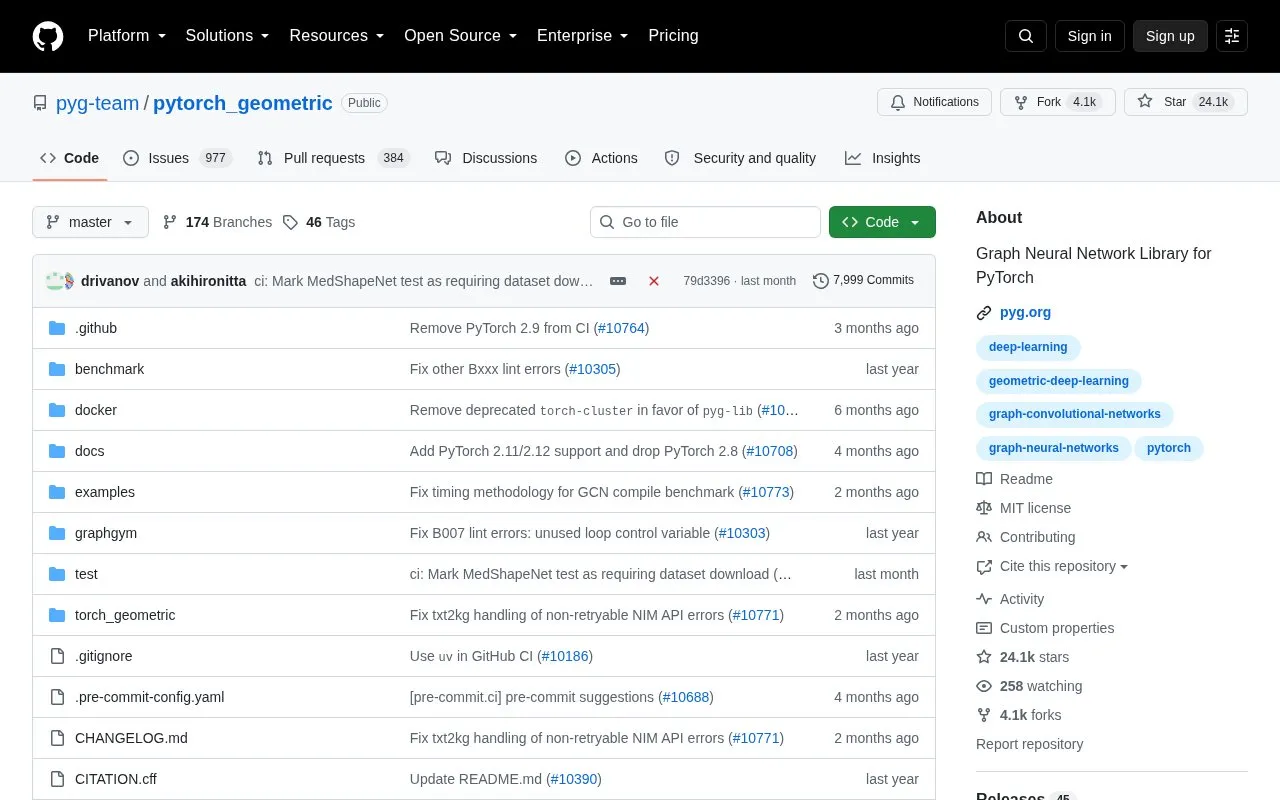Viewport: 1280px width, 800px height.
Task: Open the Discussions tab
Action: (486, 158)
